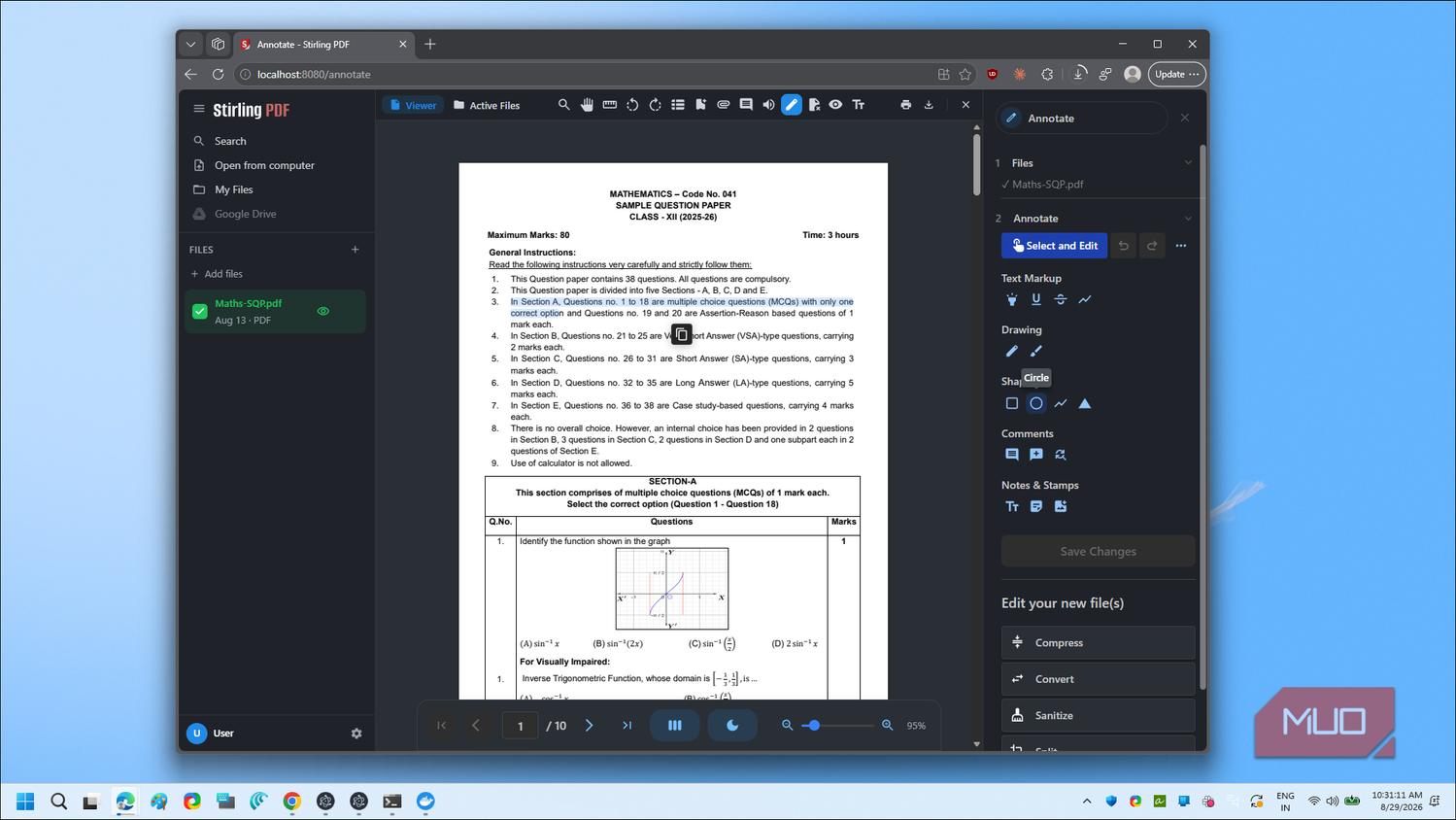Open Docker icon in Windows taskbar

(x=425, y=801)
